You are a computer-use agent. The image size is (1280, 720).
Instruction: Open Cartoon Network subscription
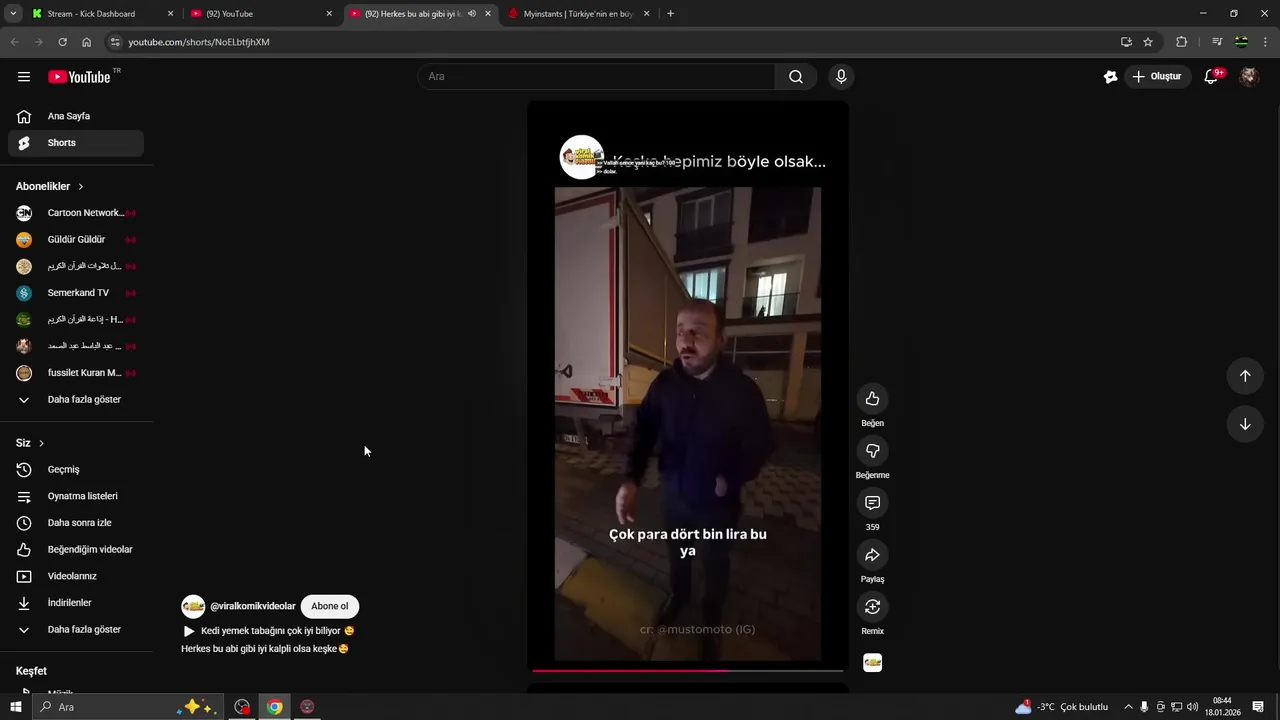tap(76, 213)
